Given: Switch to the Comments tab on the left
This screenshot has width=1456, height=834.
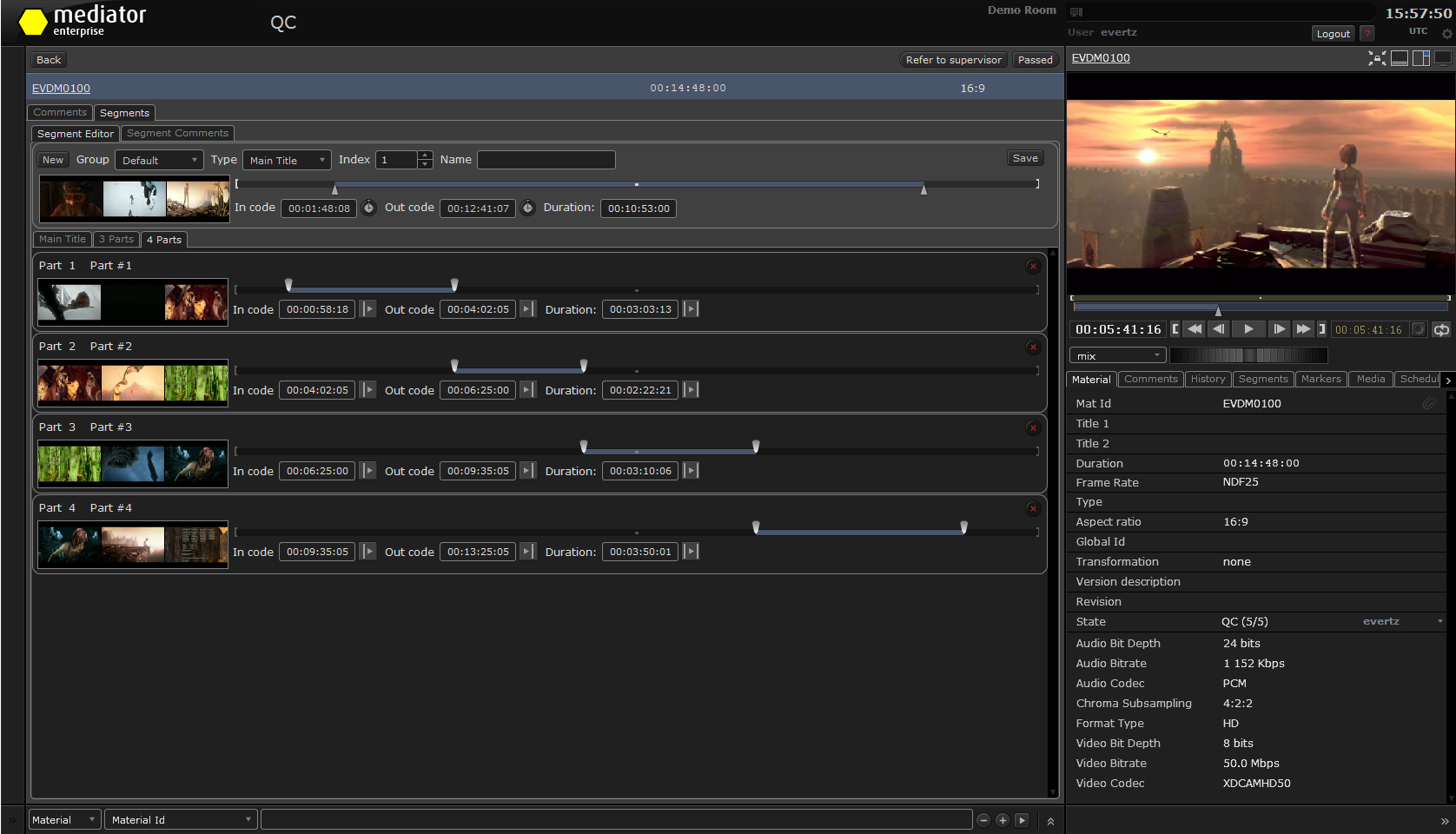Looking at the screenshot, I should tap(60, 113).
